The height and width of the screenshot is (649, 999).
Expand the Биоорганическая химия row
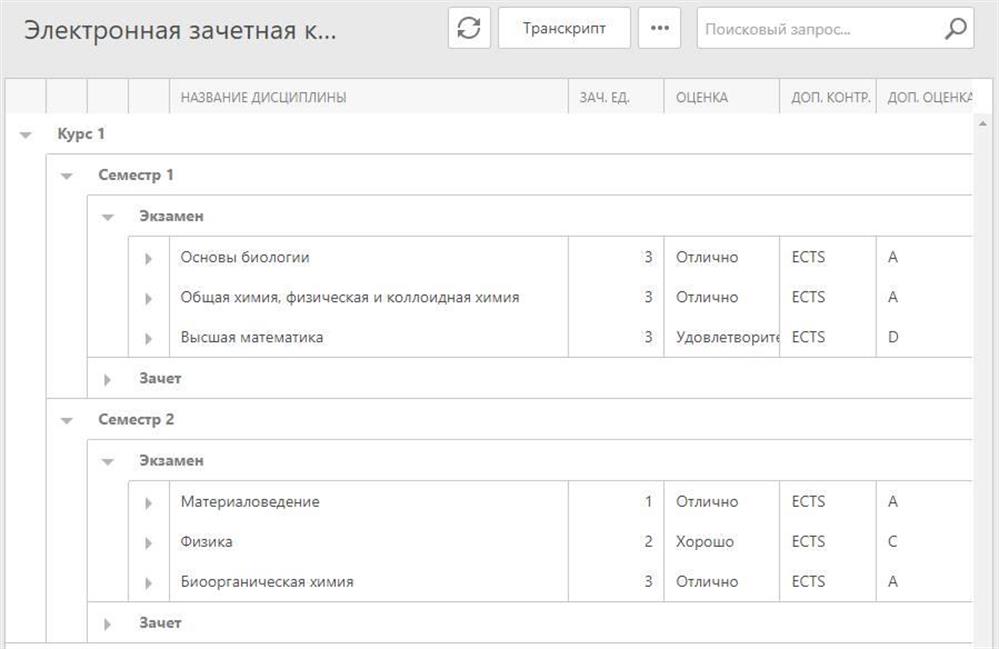148,583
